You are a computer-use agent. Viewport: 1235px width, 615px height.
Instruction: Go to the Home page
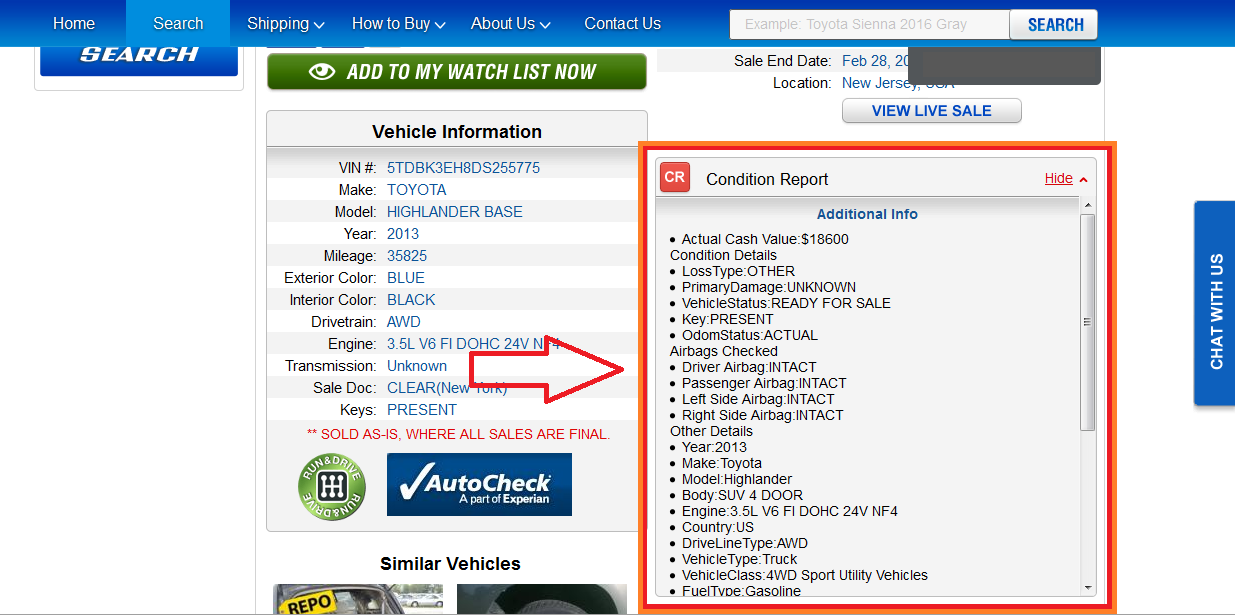(x=74, y=23)
